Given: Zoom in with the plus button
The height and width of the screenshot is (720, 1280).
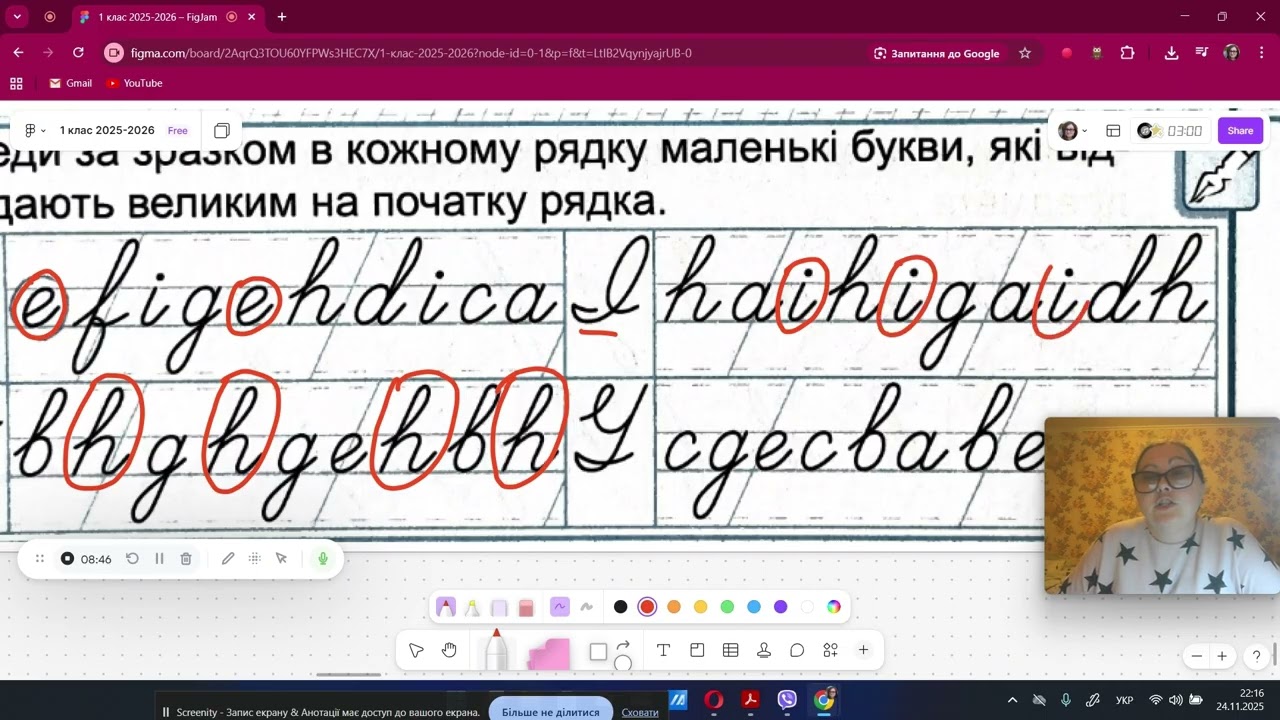Looking at the screenshot, I should click(1222, 657).
